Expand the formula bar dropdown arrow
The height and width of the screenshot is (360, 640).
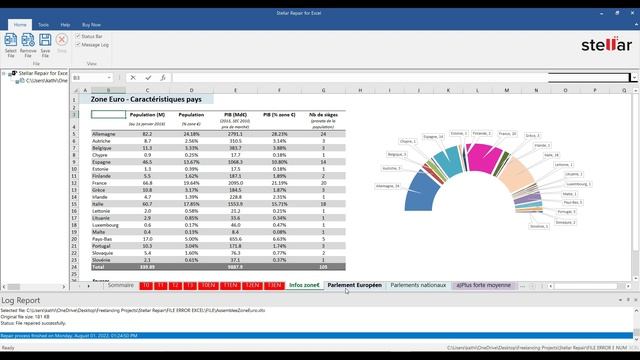click(x=634, y=78)
